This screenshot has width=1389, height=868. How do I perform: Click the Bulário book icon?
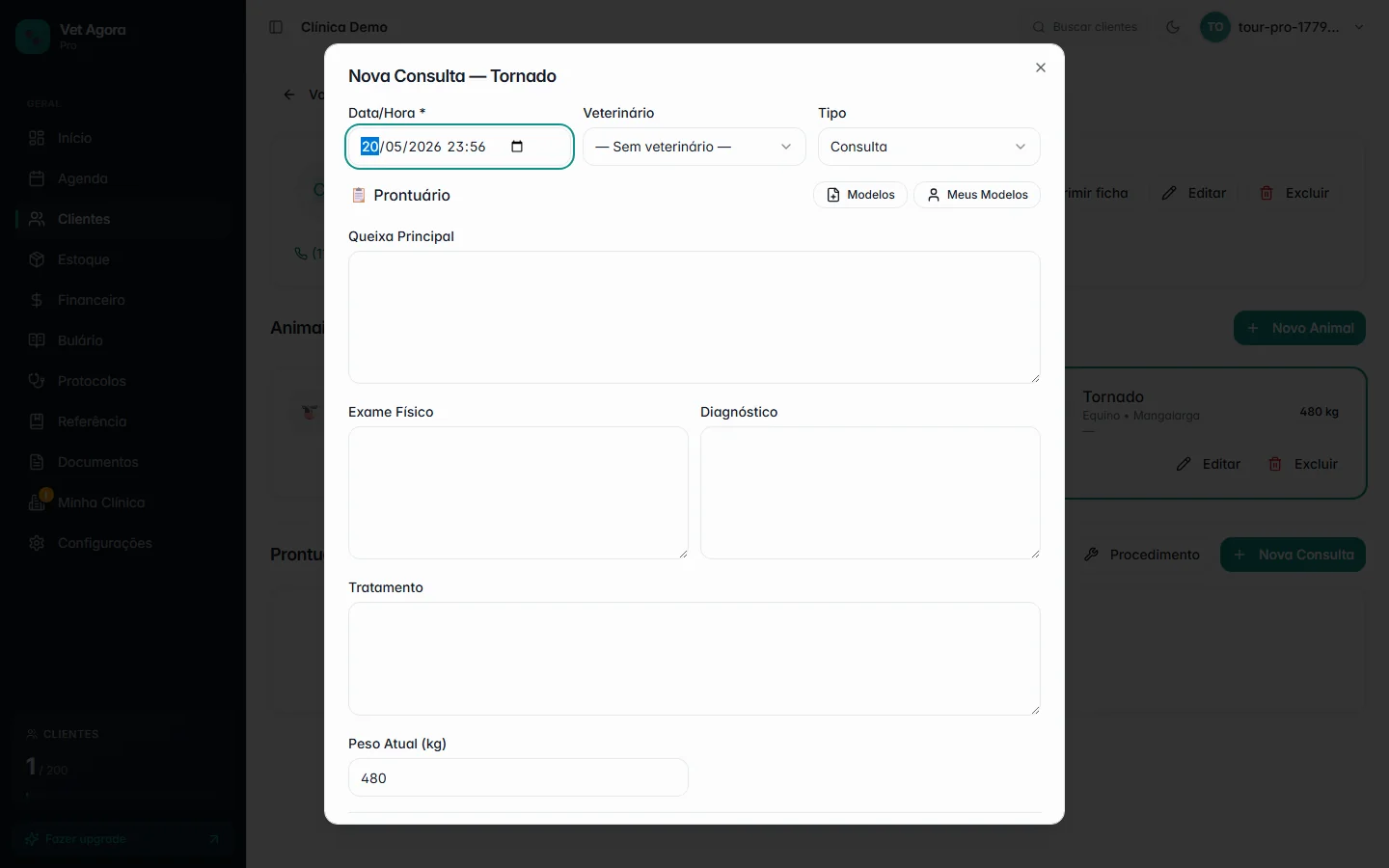pyautogui.click(x=37, y=340)
